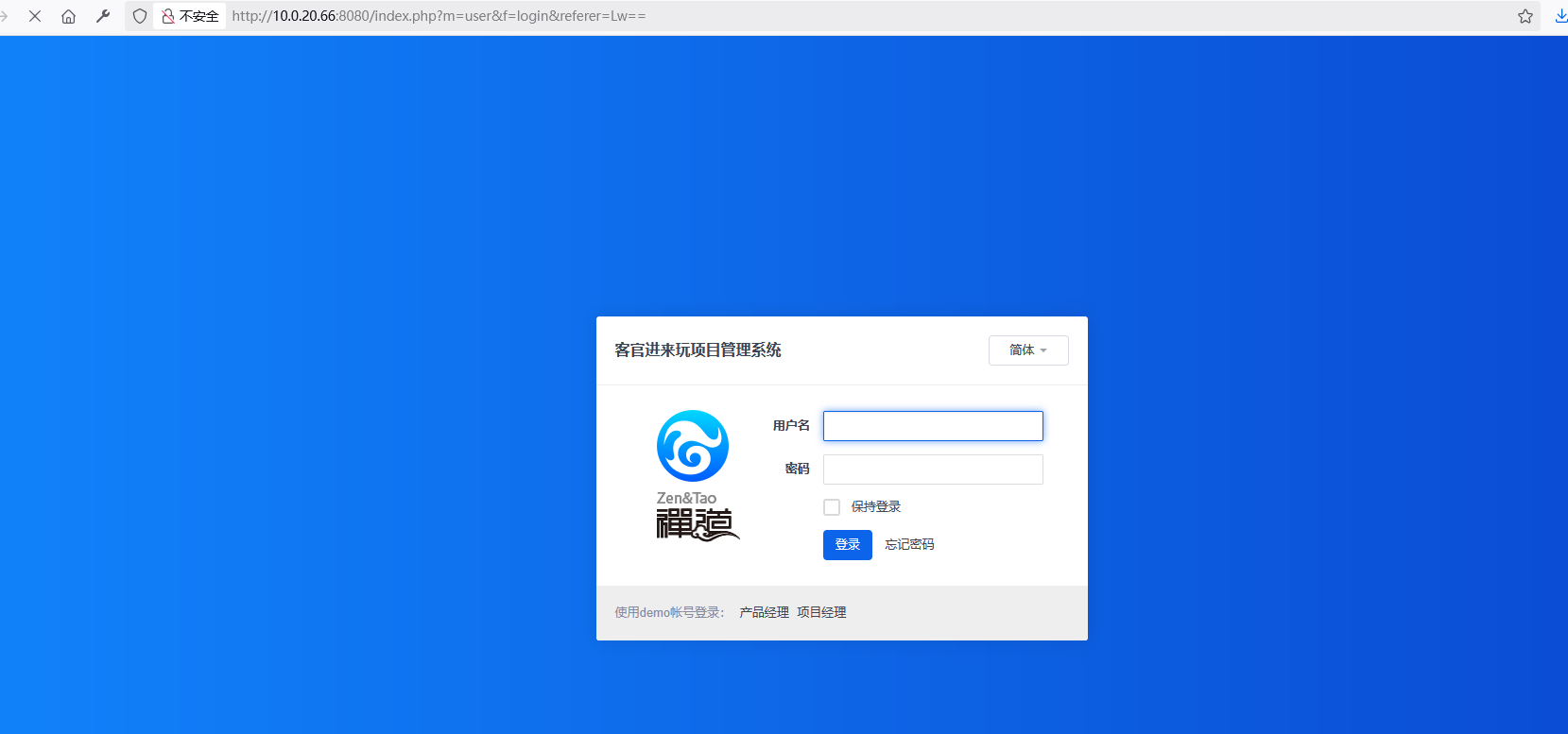
Task: Open the wrench tools icon
Action: point(103,16)
